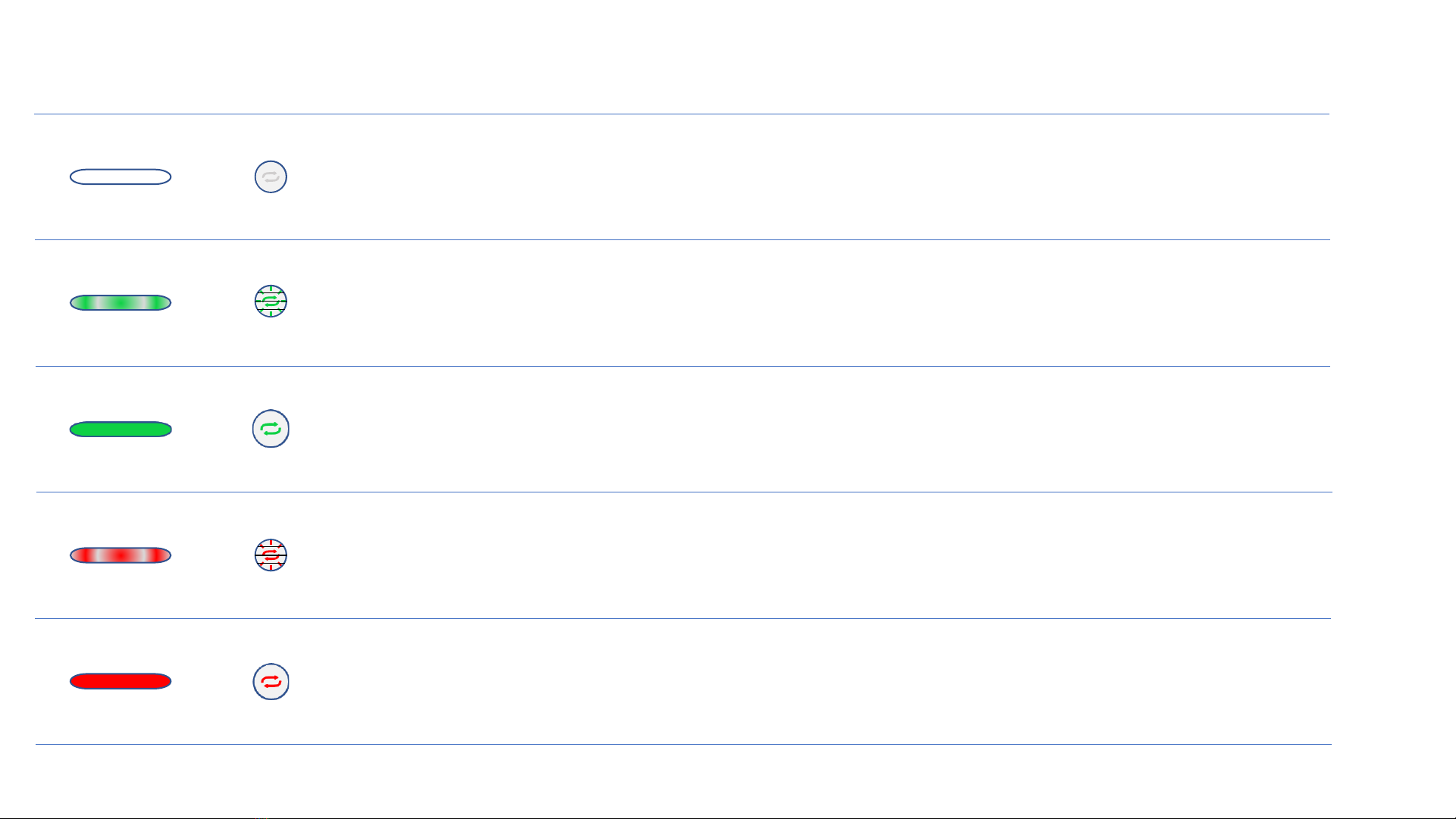Choose the green-and-white striped pill indicator
The height and width of the screenshot is (819, 1456).
click(x=121, y=303)
